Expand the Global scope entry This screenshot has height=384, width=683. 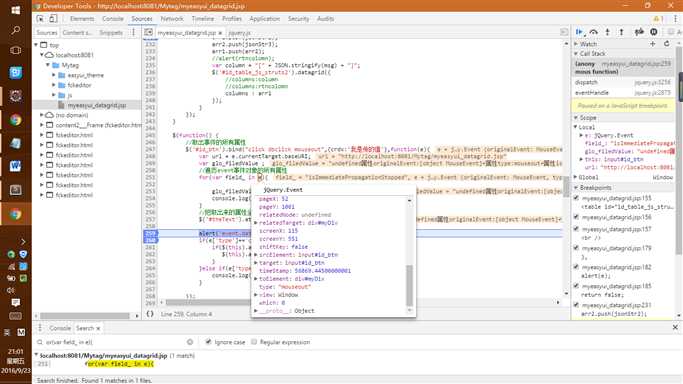[576, 177]
